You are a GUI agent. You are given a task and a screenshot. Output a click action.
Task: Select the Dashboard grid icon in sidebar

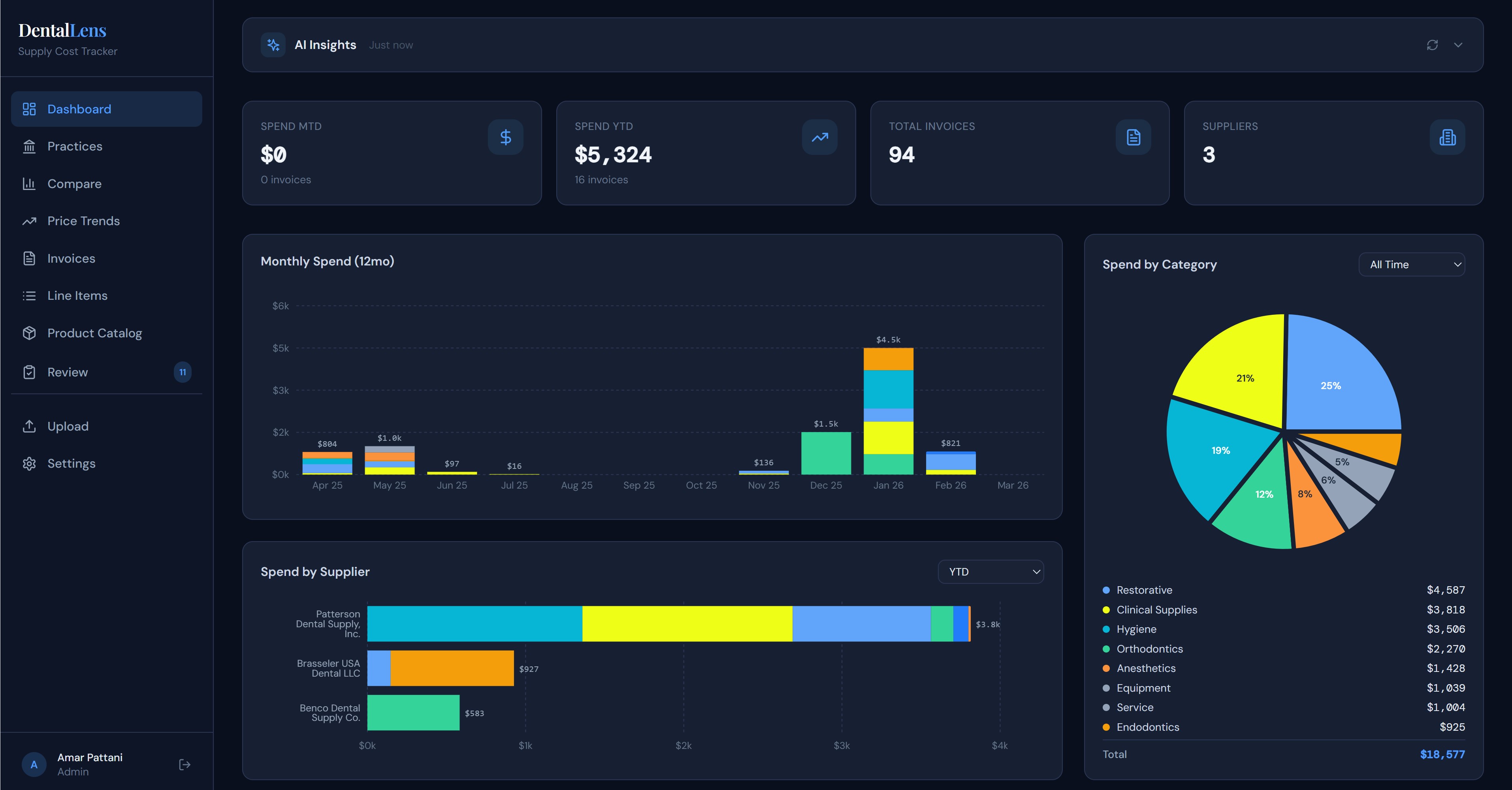click(x=30, y=109)
